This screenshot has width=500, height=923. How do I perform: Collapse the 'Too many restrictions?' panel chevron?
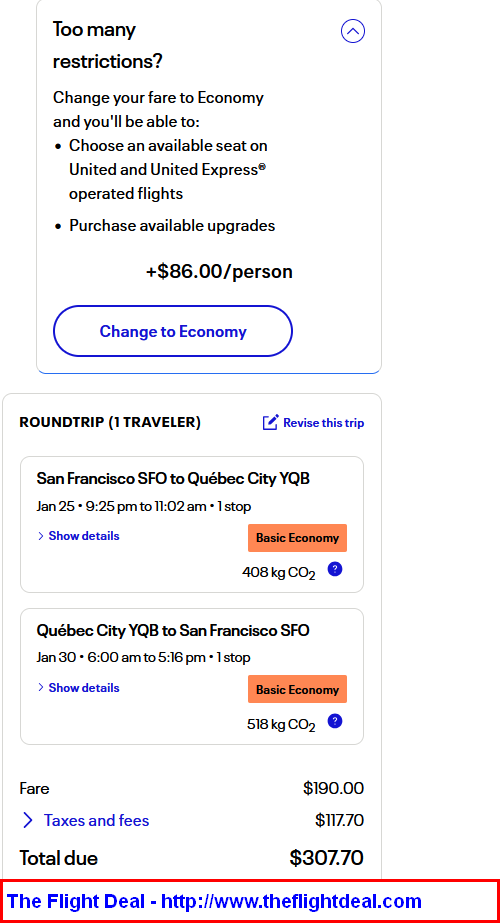click(x=353, y=31)
